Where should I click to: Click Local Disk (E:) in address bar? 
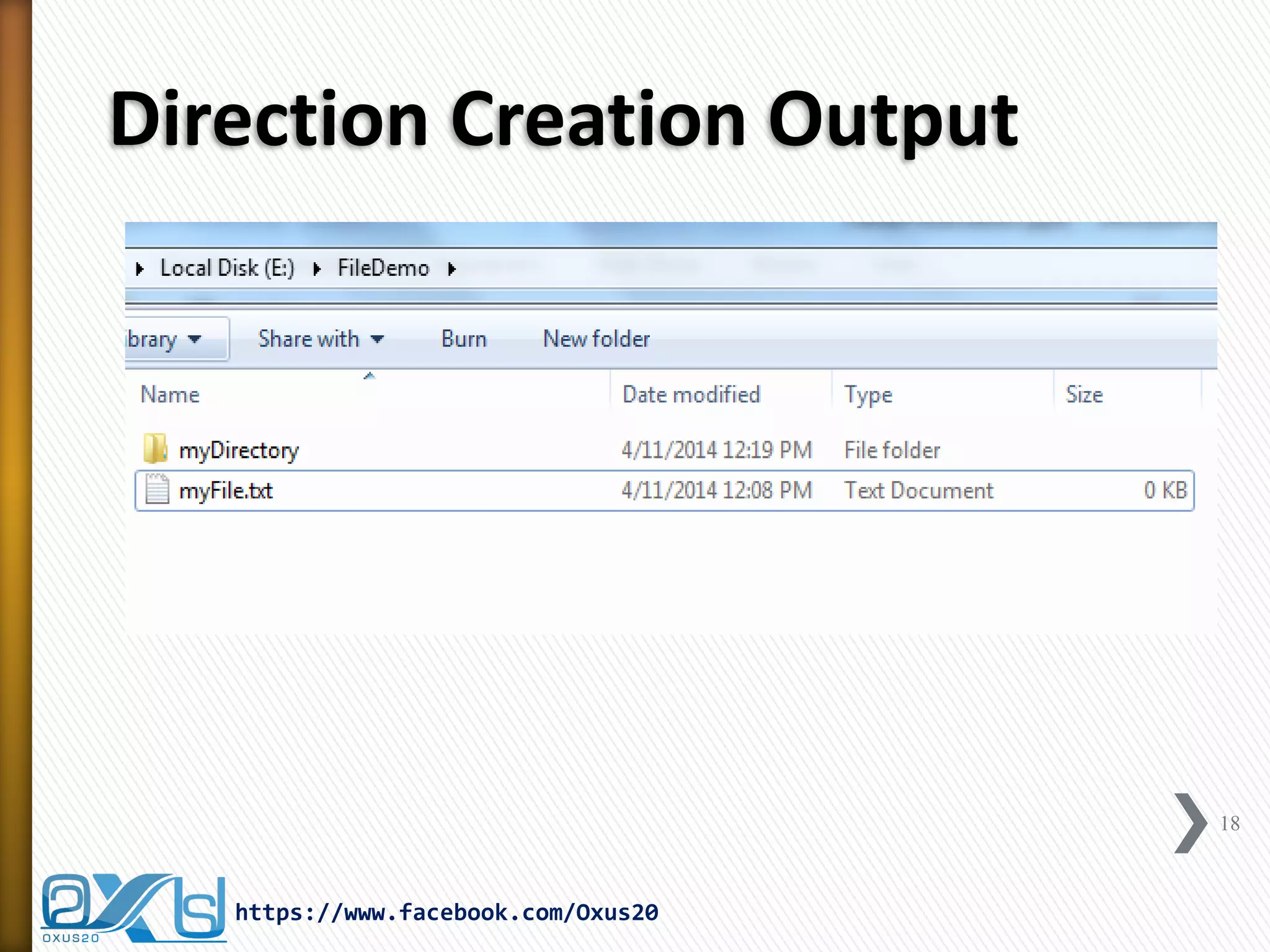pos(227,268)
